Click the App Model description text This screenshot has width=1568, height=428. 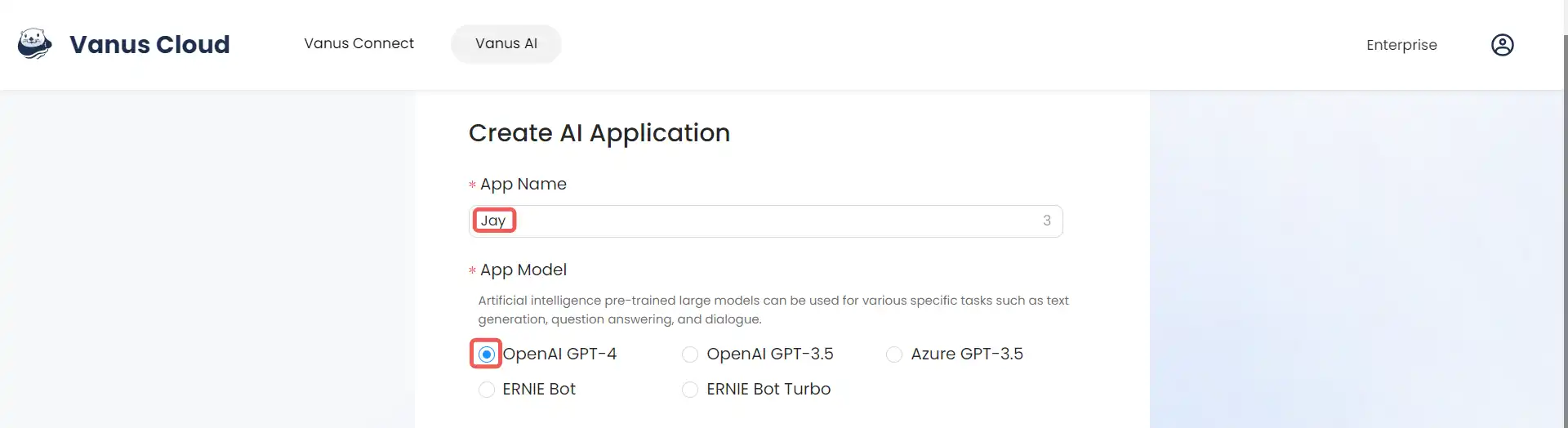click(773, 310)
